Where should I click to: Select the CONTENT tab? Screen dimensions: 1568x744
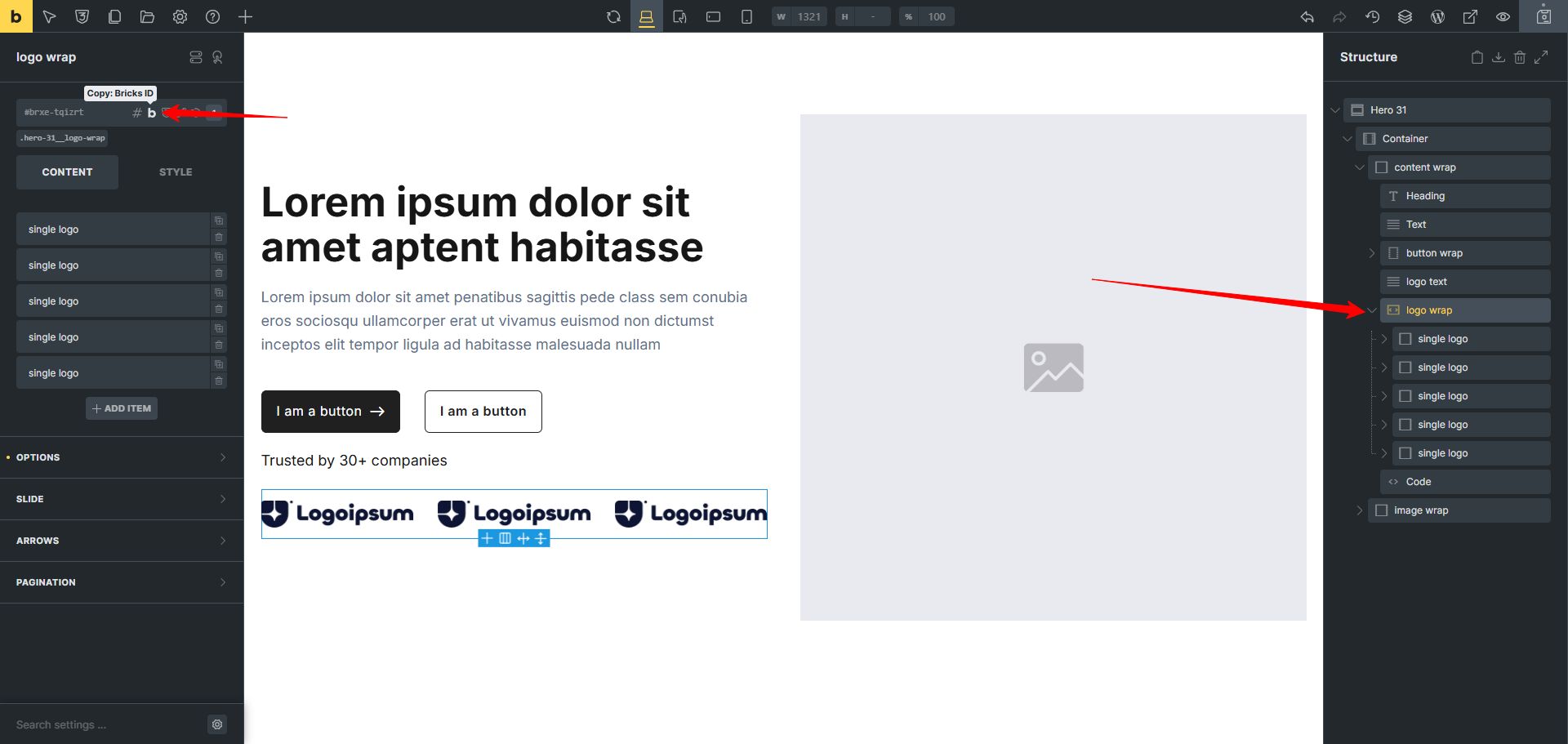(67, 172)
